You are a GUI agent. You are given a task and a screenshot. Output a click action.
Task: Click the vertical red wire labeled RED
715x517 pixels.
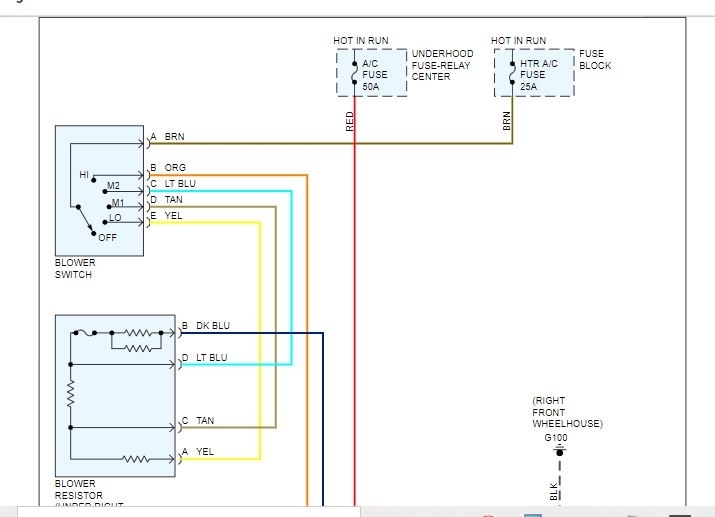point(354,301)
